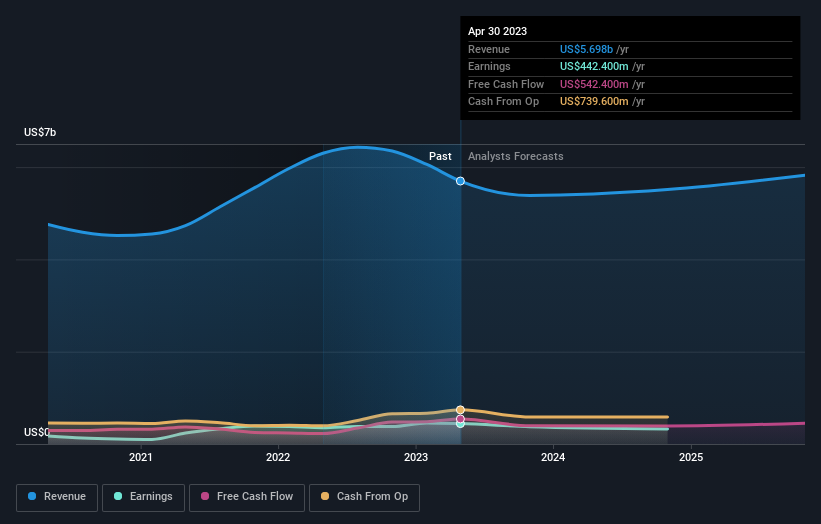
Task: Click the US$5.698b revenue value
Action: [586, 49]
